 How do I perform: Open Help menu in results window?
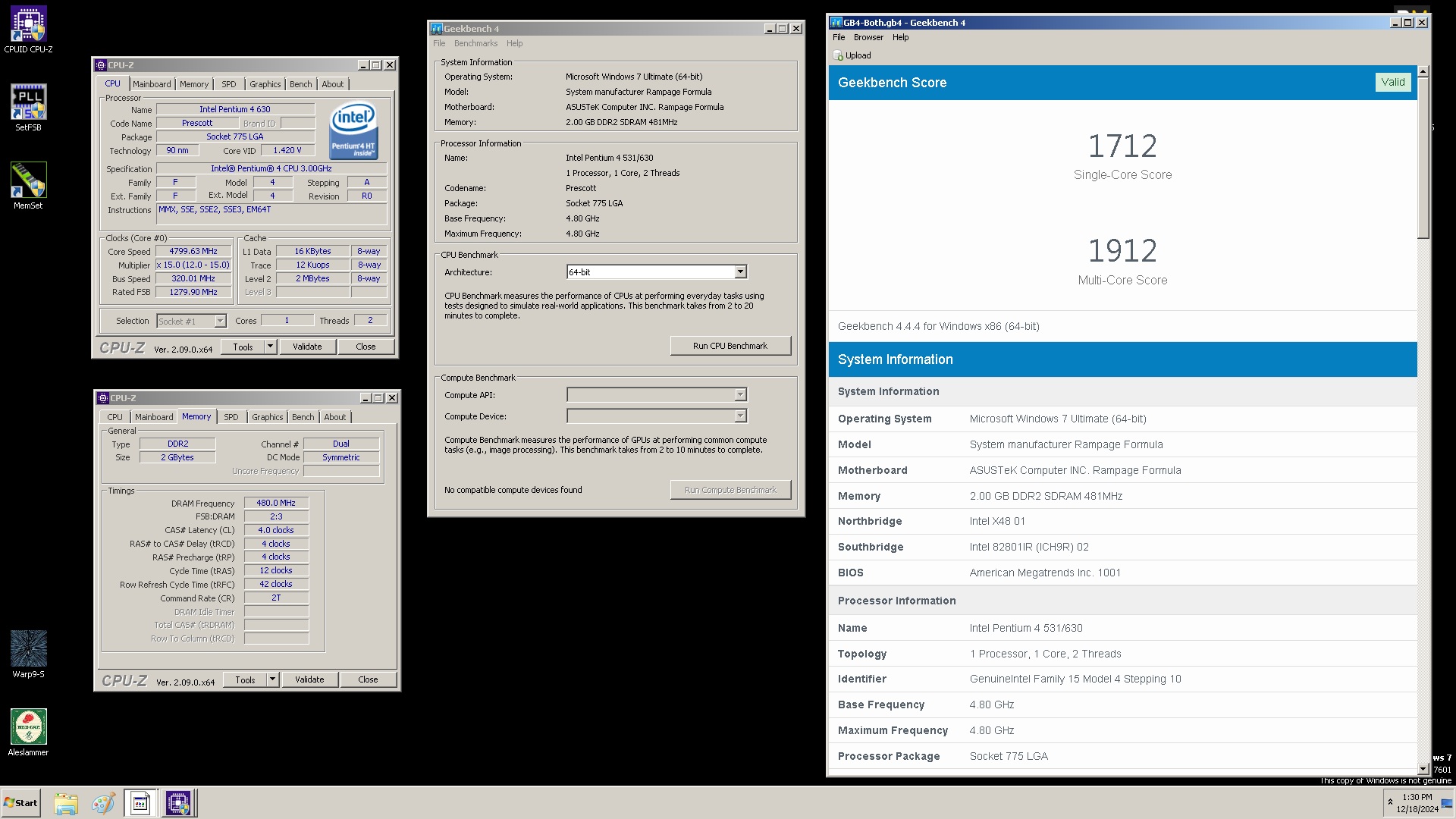pos(900,37)
